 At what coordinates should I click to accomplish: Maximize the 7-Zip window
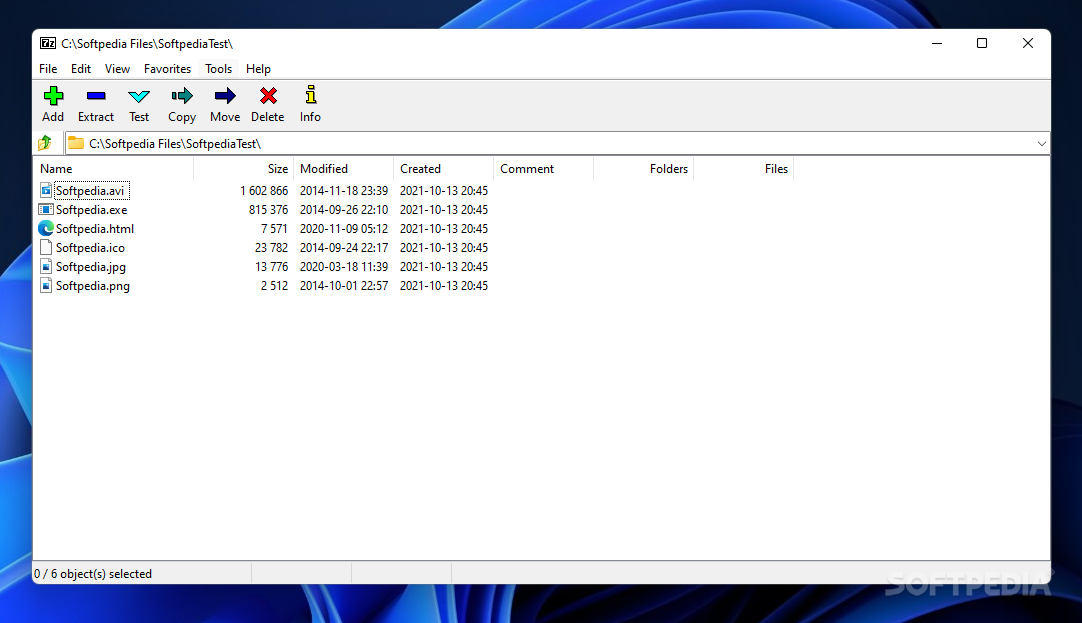coord(982,43)
